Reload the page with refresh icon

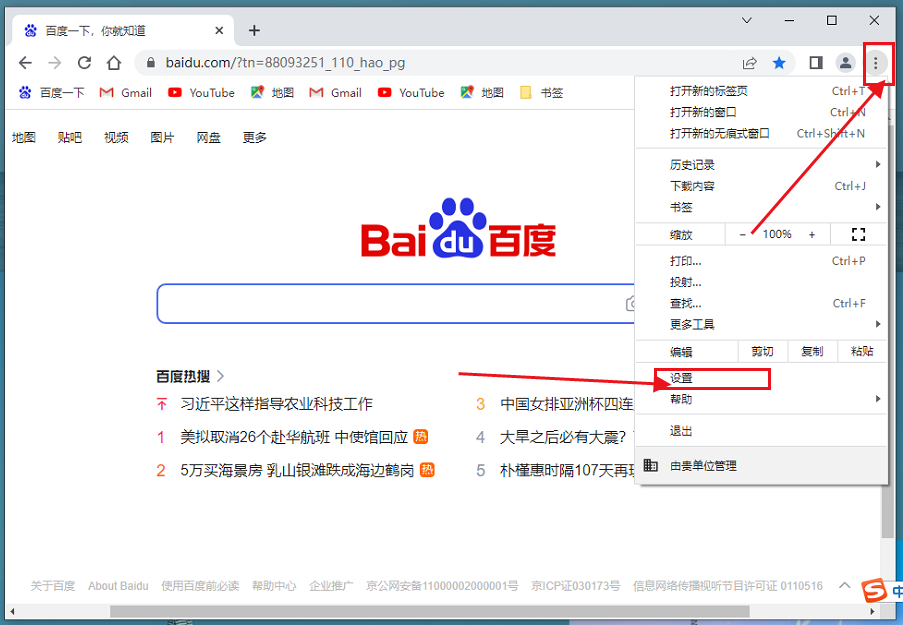click(x=85, y=62)
